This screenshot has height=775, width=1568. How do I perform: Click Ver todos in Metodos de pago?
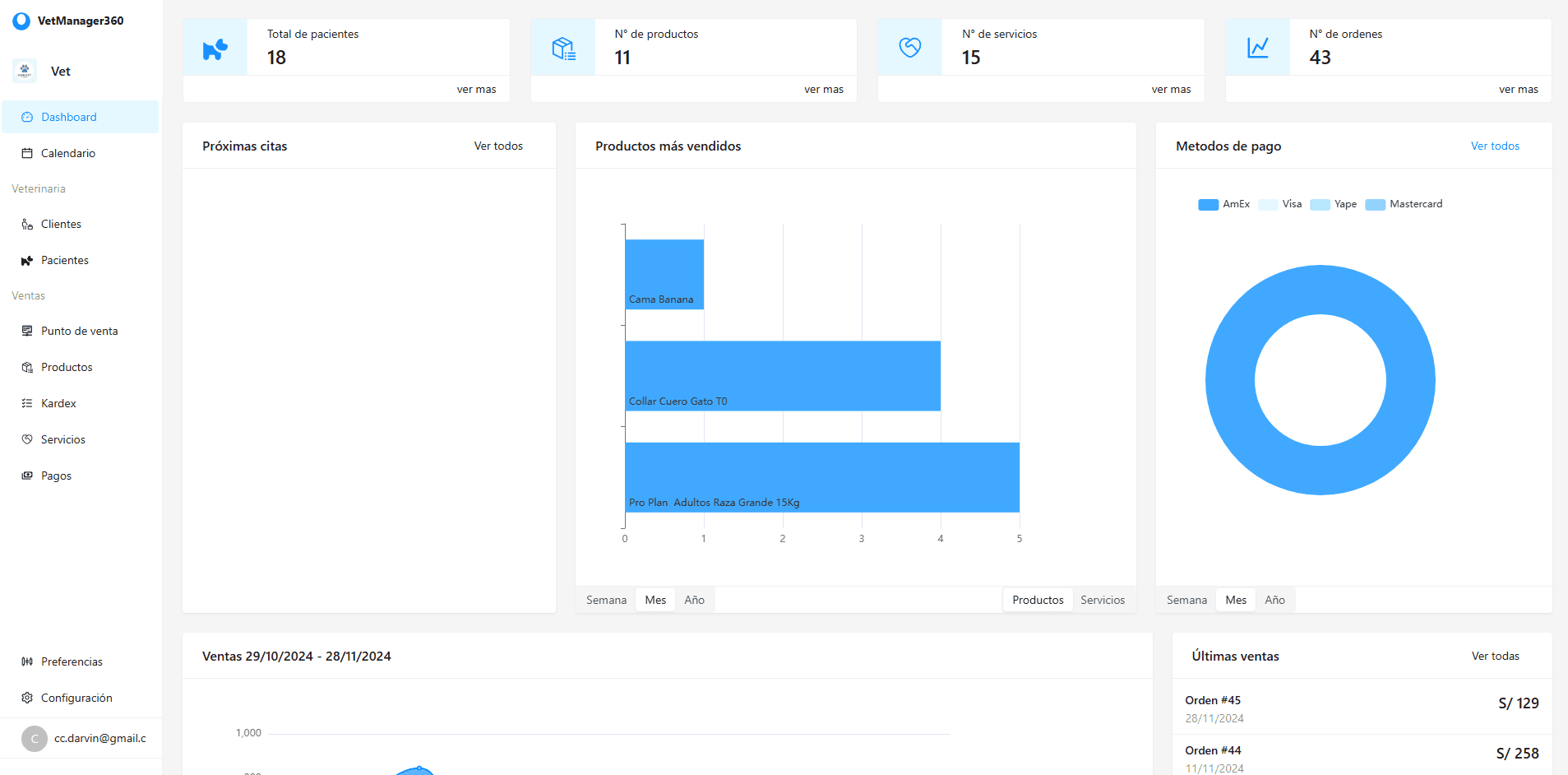pyautogui.click(x=1495, y=146)
